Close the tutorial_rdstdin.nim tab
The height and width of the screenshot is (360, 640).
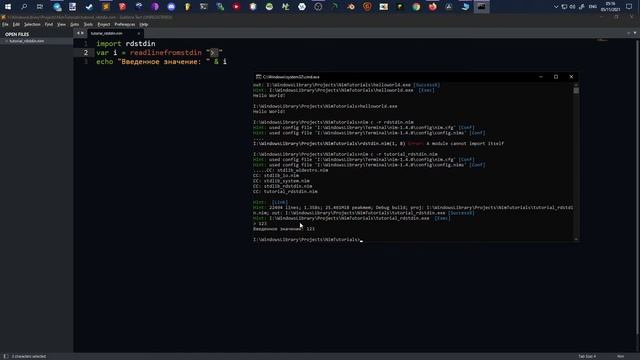coord(139,33)
